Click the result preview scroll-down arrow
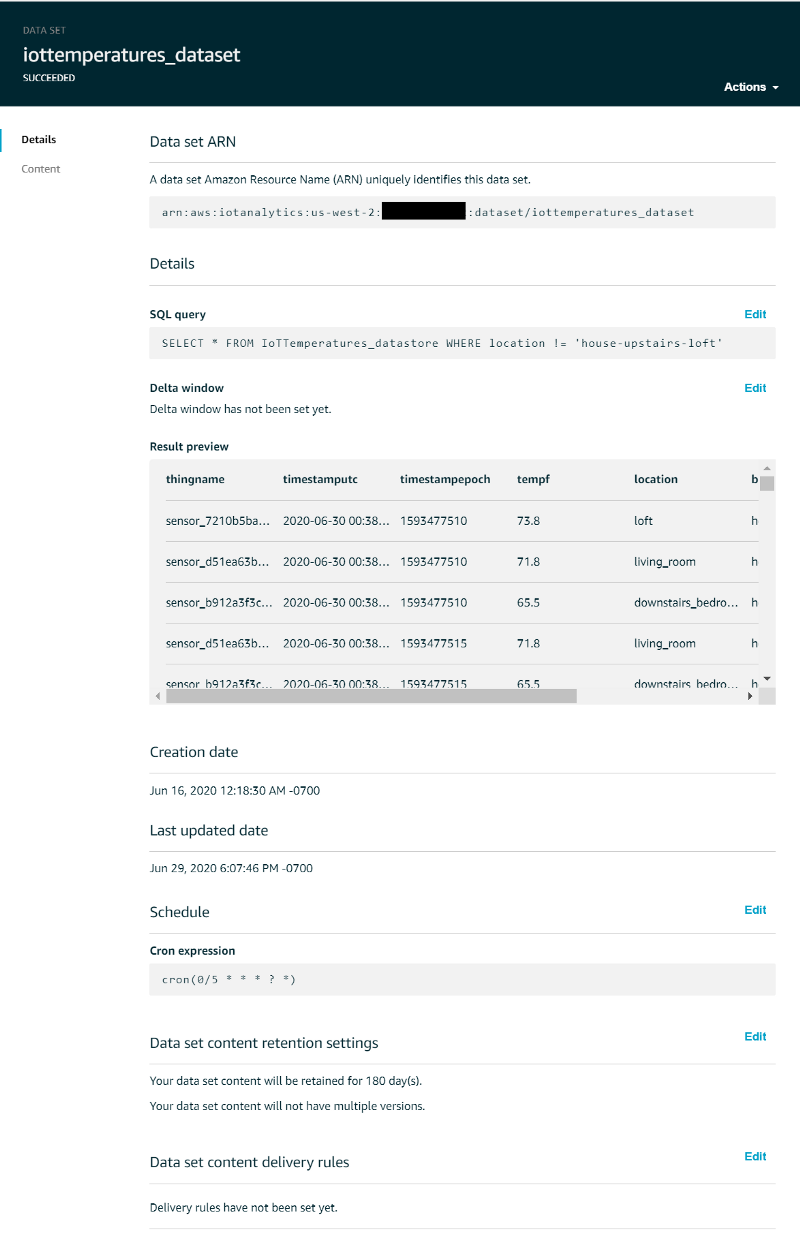The width and height of the screenshot is (800, 1242). [767, 679]
